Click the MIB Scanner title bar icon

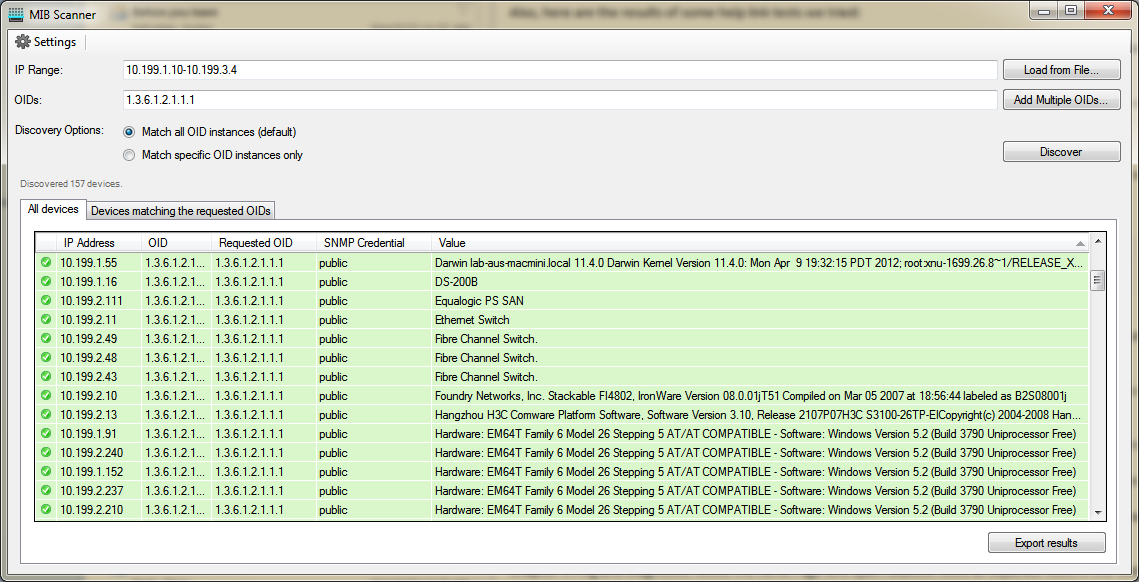pyautogui.click(x=16, y=14)
